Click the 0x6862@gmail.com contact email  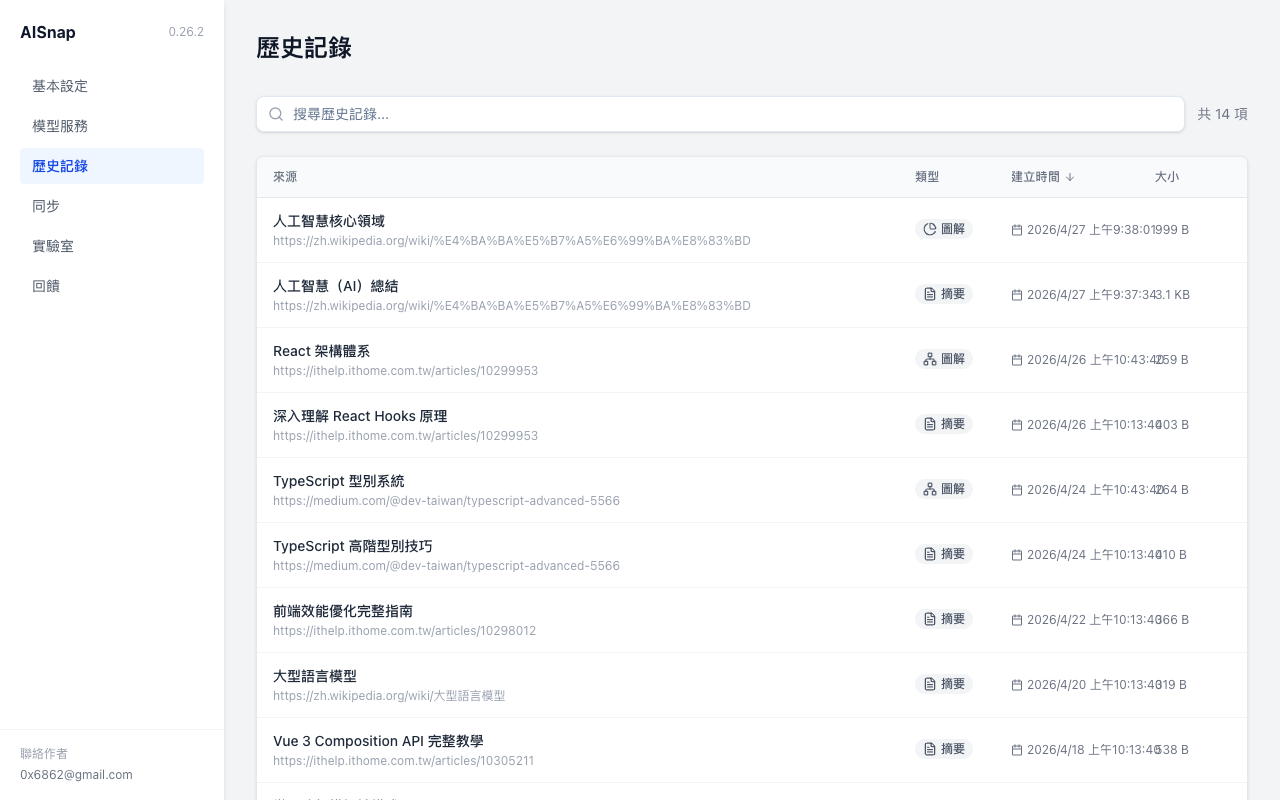pyautogui.click(x=76, y=775)
